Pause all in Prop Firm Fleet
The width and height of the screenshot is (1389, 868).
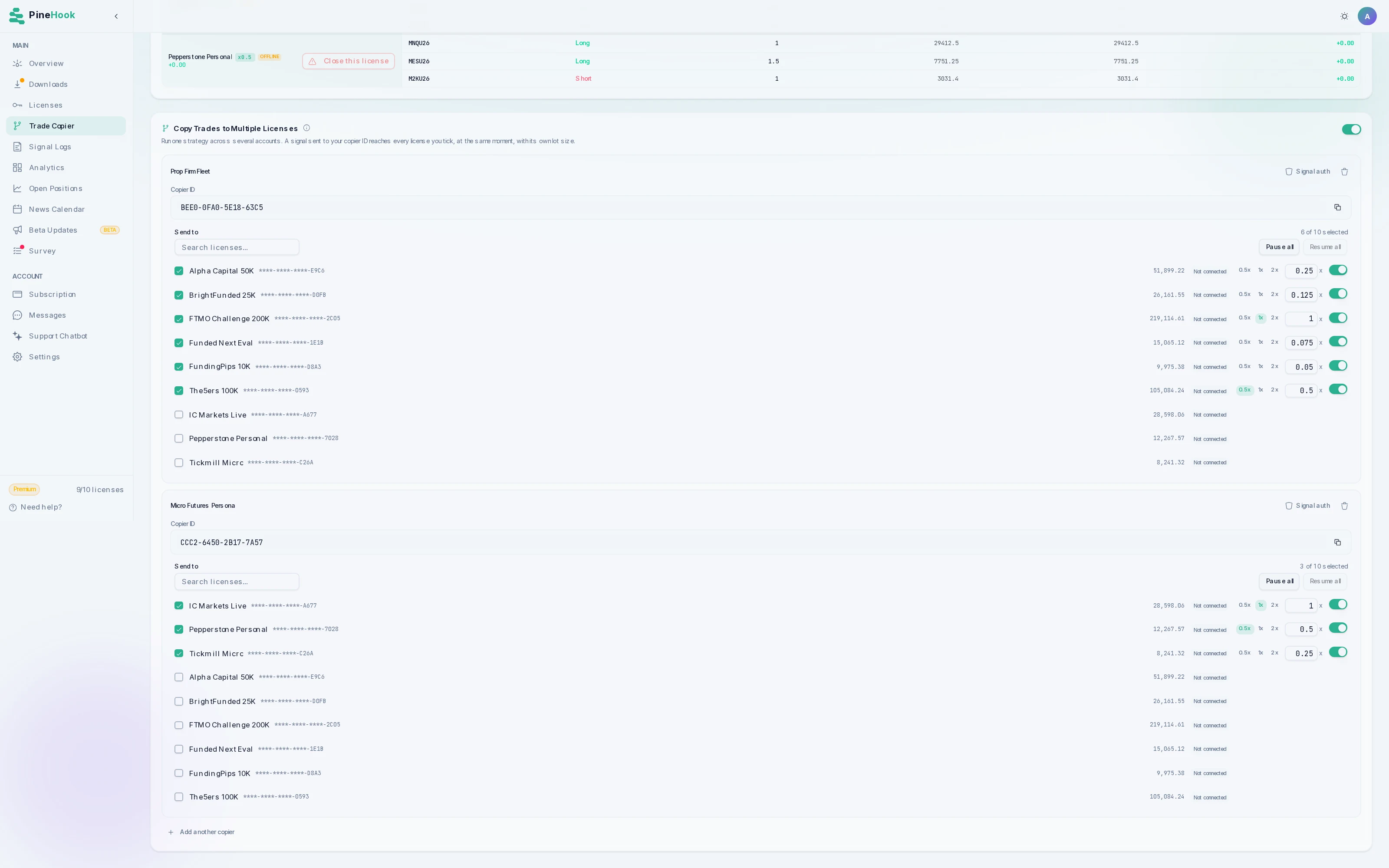coord(1279,247)
